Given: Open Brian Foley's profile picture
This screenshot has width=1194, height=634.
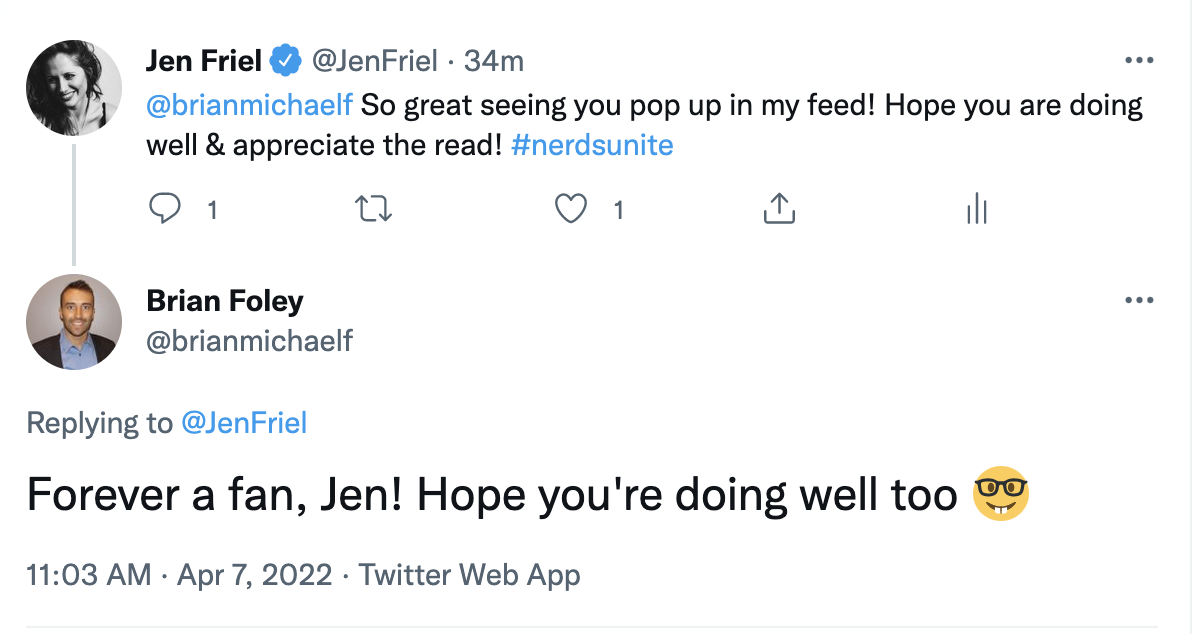Looking at the screenshot, I should point(74,322).
